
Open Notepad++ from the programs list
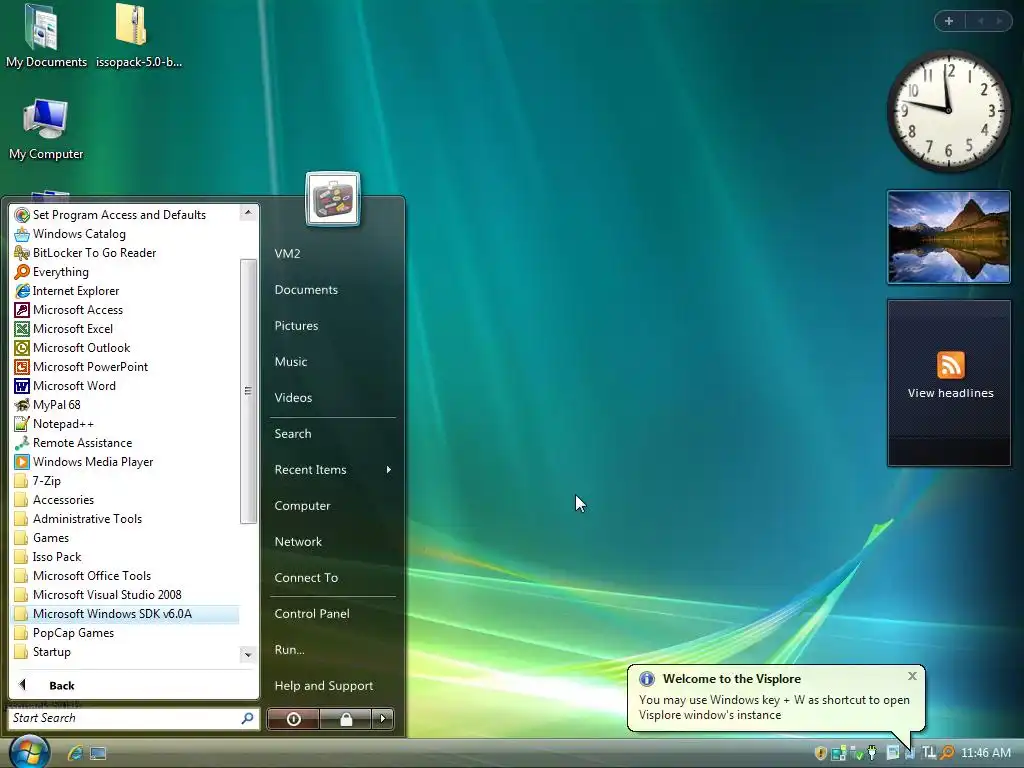[x=125, y=423]
